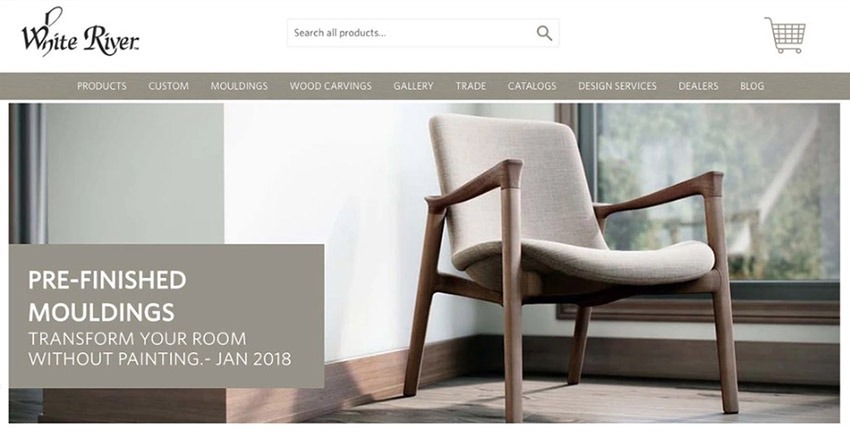Image resolution: width=850 pixels, height=440 pixels.
Task: Open the Custom menu item
Action: click(x=169, y=86)
